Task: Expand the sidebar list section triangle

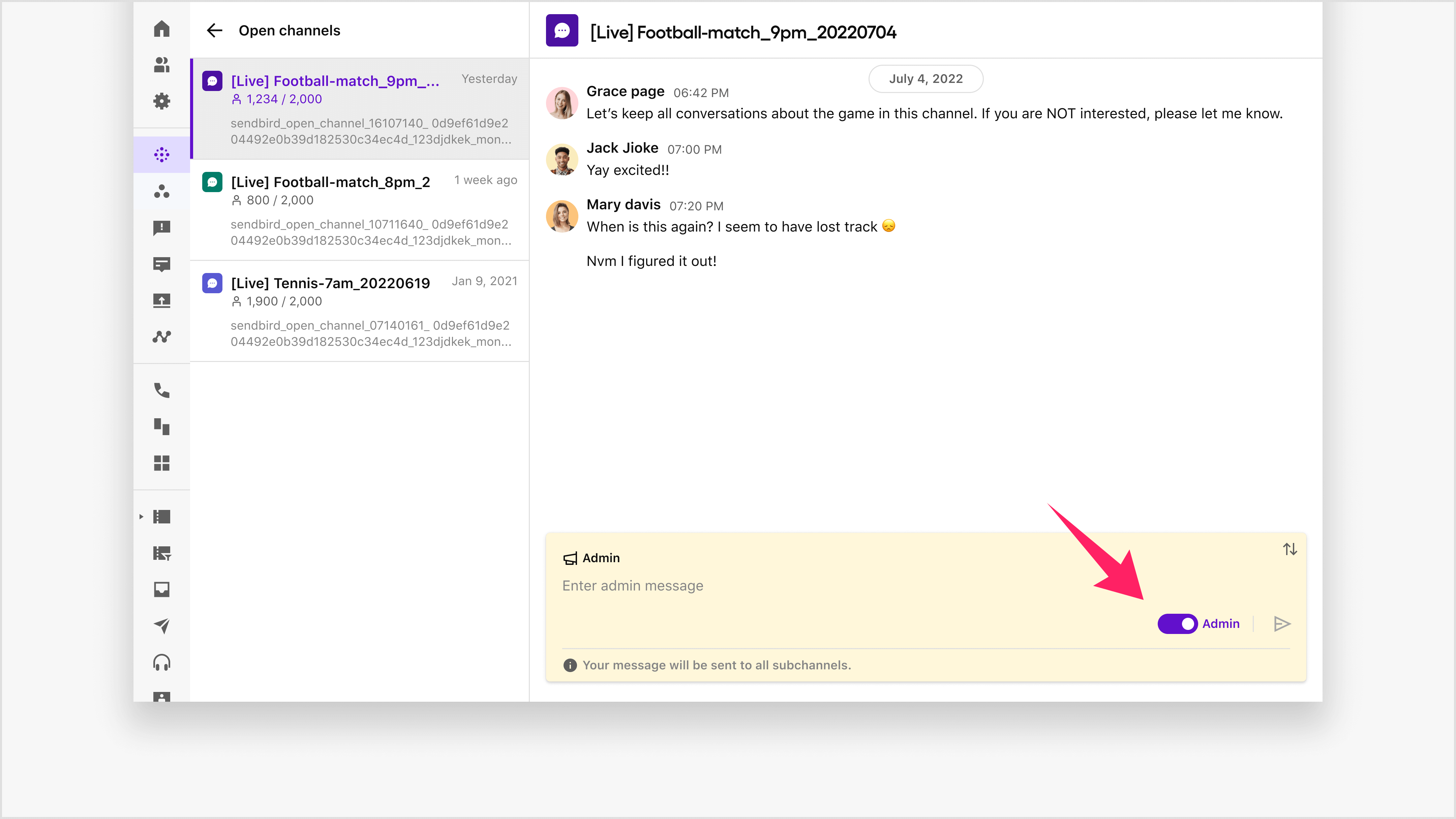Action: pyautogui.click(x=141, y=517)
